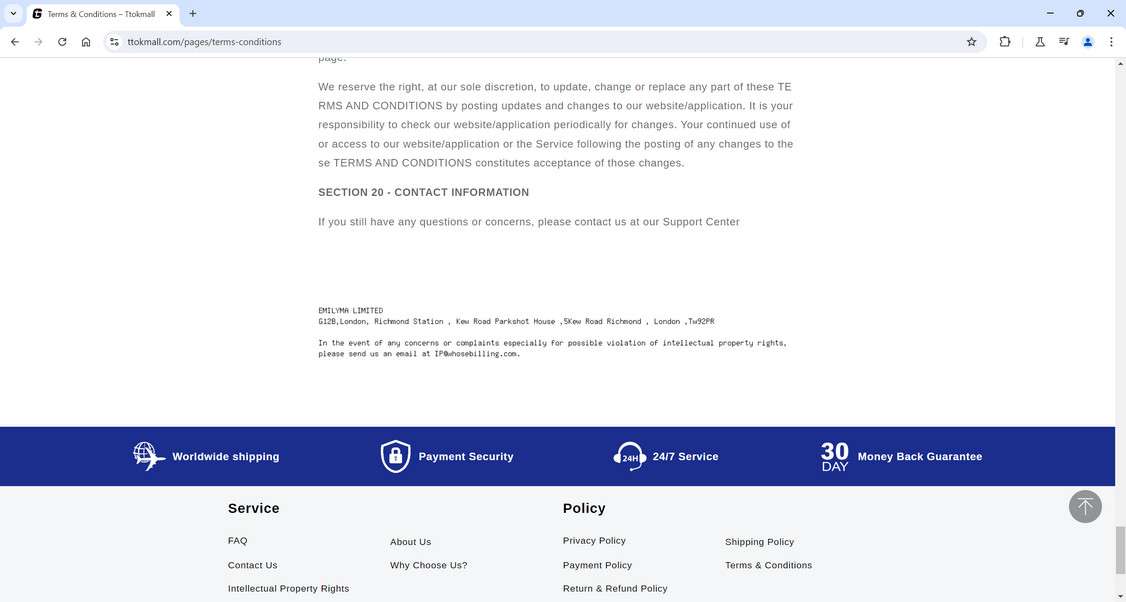This screenshot has height=602, width=1126.
Task: Click the browser forward arrow
Action: 39,42
